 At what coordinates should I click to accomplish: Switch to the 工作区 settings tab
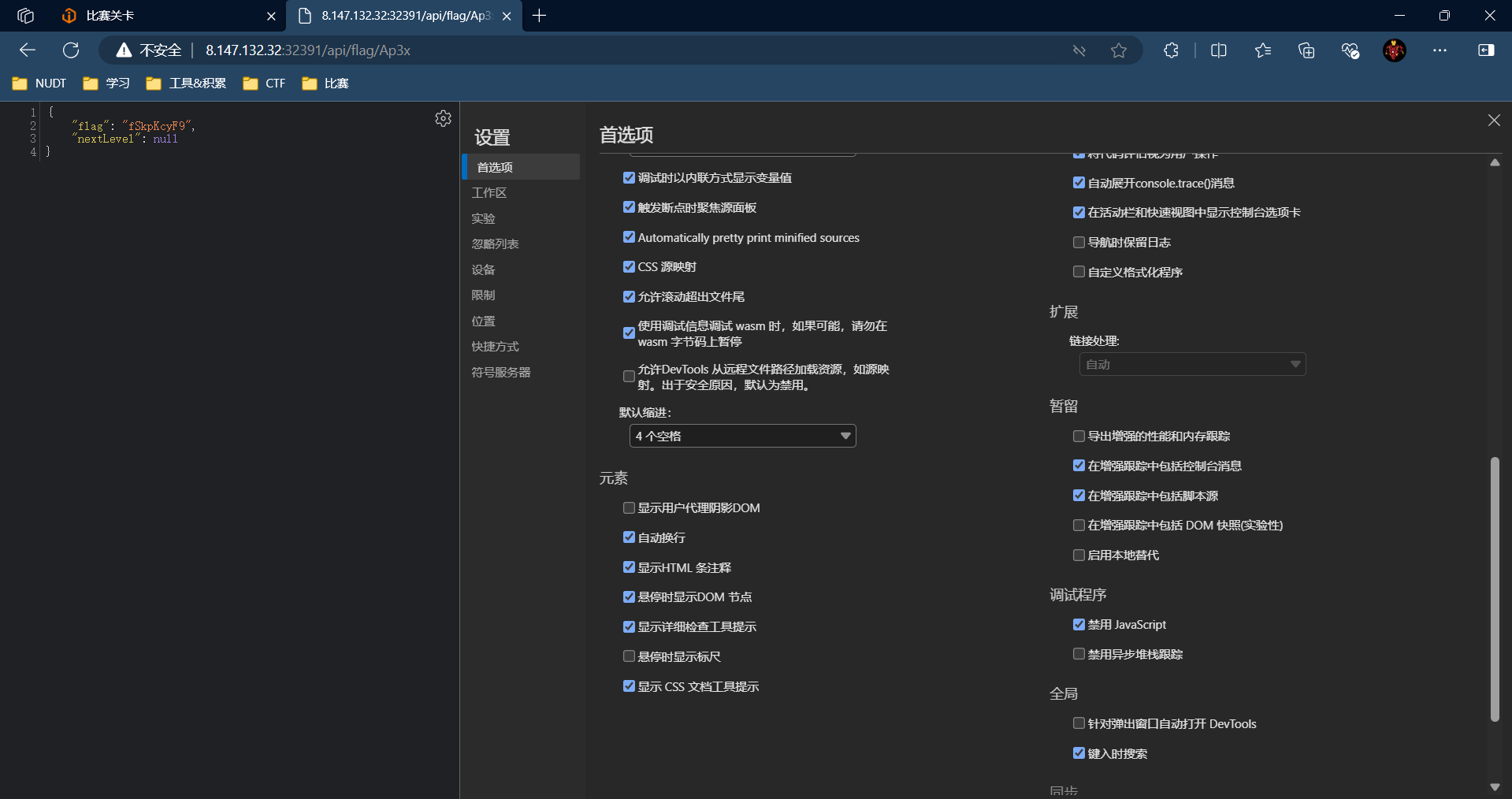(x=489, y=193)
